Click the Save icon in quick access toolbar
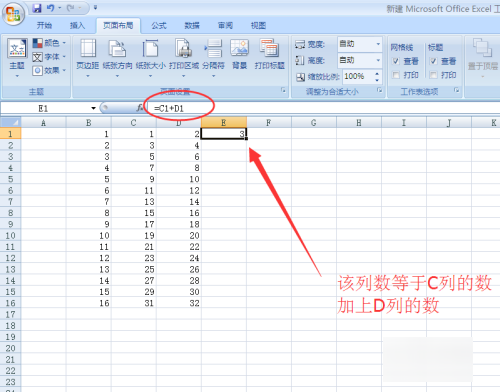 tap(37, 8)
